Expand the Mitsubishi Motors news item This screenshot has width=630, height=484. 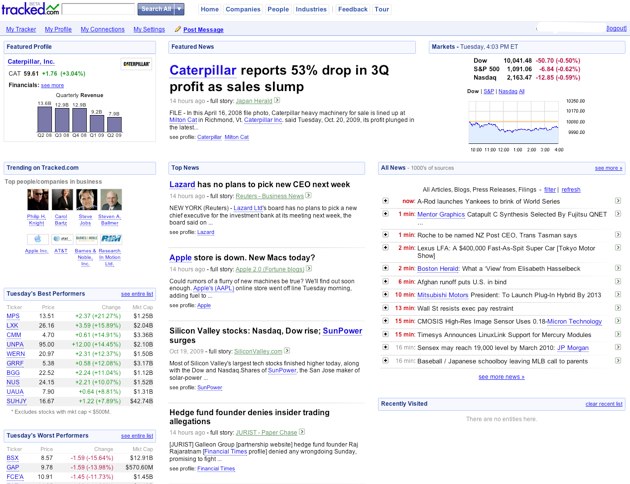385,294
